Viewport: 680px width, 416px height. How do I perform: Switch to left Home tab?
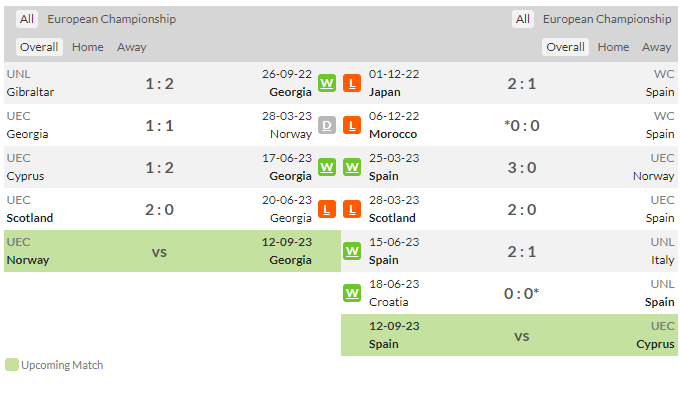click(88, 47)
